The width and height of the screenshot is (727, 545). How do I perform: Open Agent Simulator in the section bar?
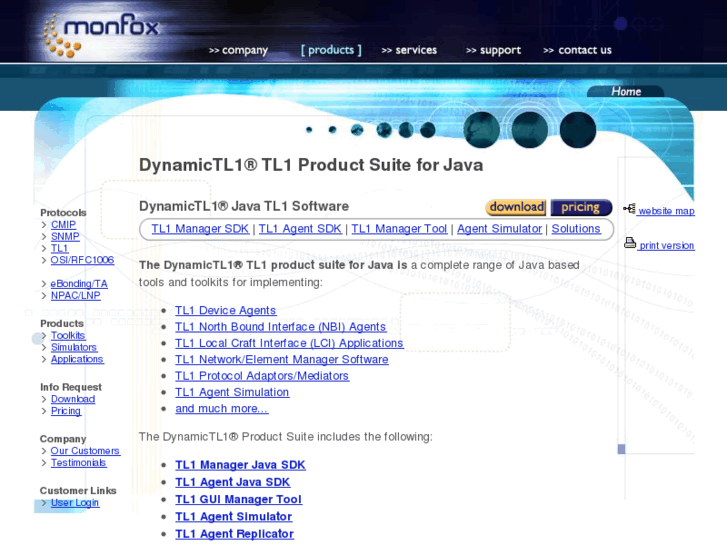(x=499, y=229)
